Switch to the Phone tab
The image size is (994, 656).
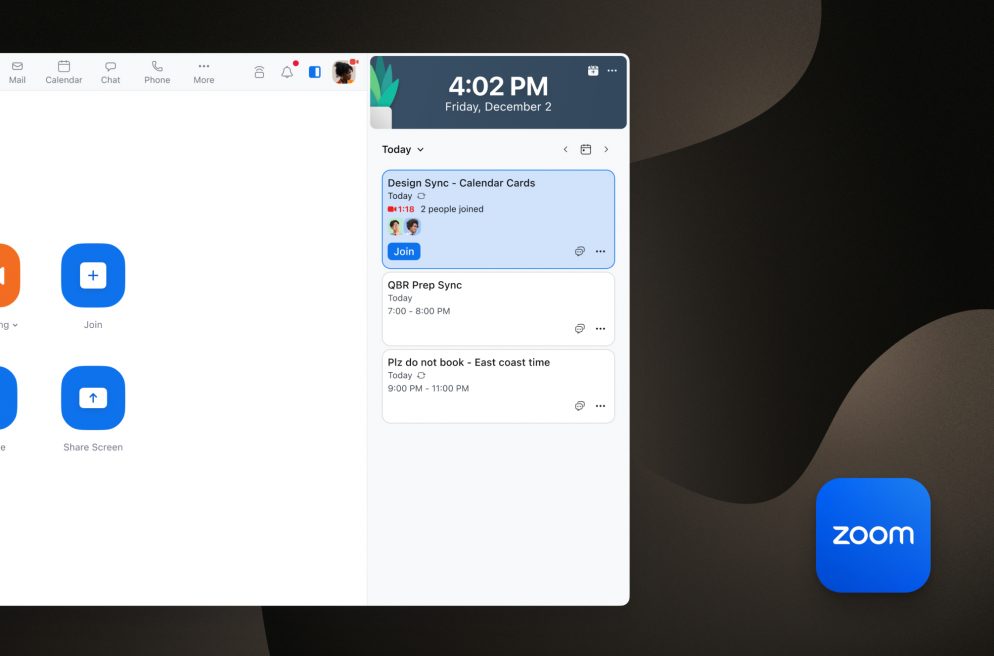tap(157, 72)
